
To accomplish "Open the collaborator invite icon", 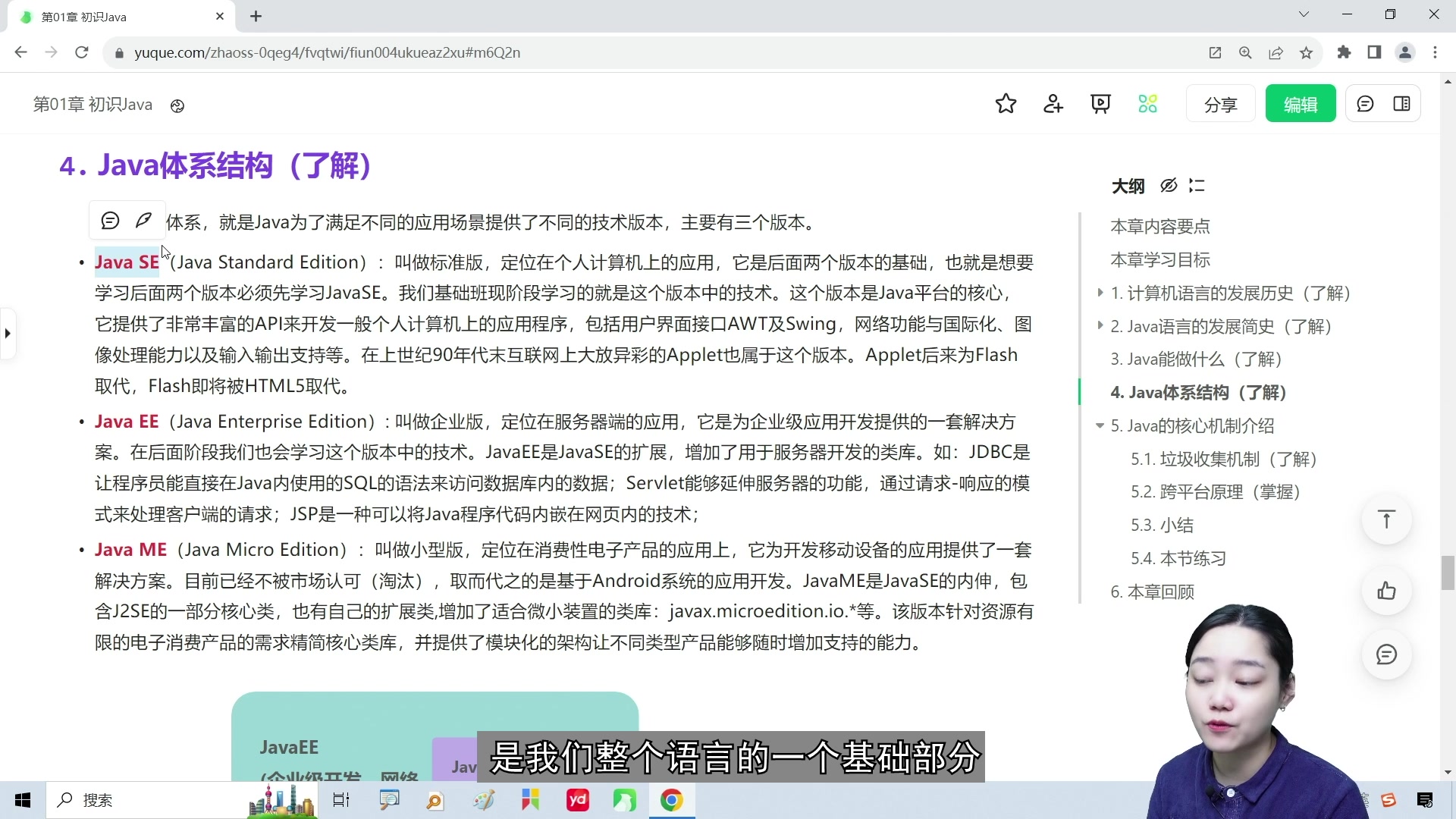I will [x=1053, y=103].
